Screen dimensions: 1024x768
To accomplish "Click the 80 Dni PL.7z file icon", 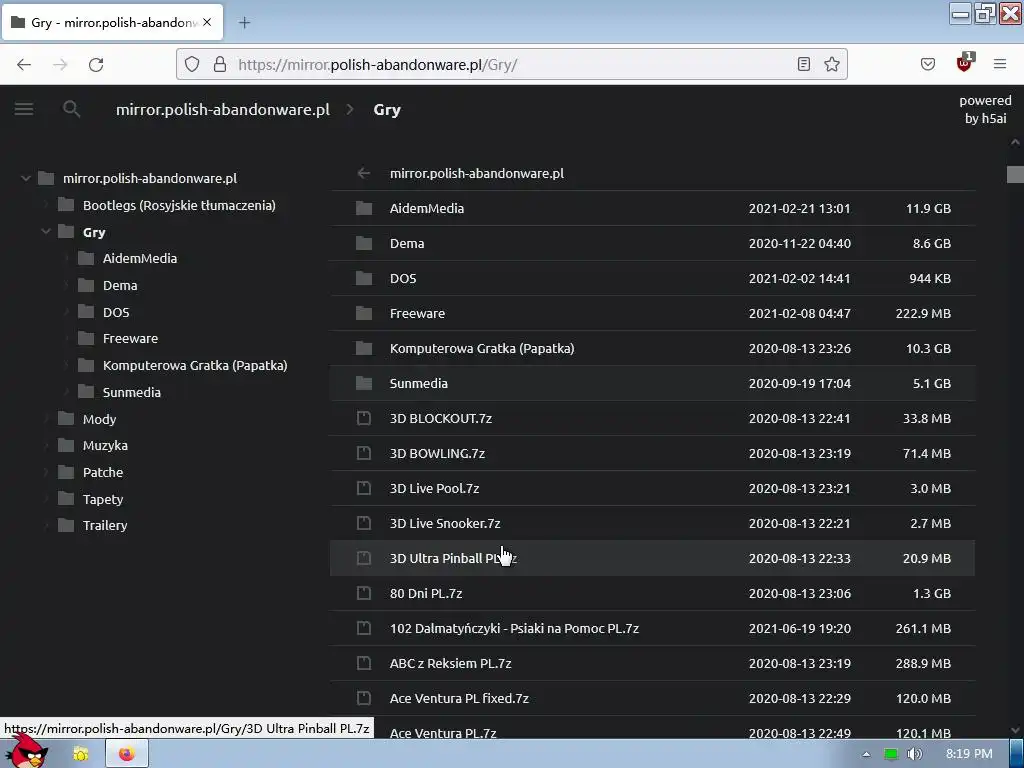I will 364,593.
